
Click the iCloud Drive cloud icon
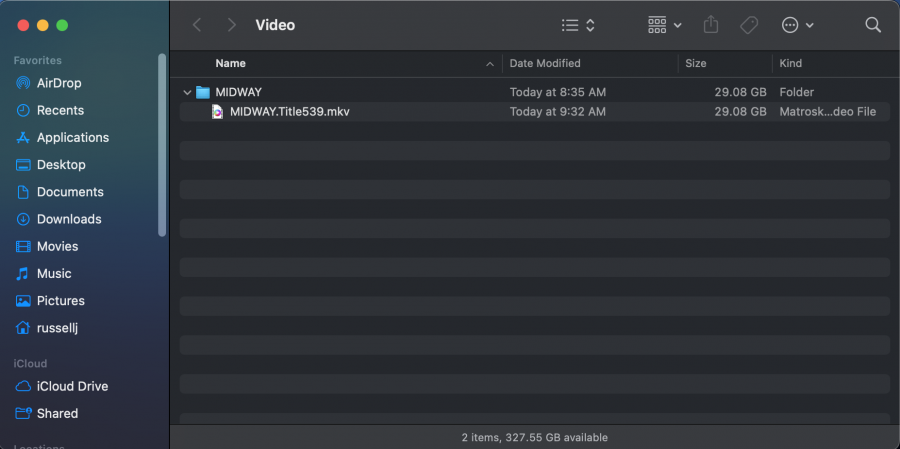coord(23,386)
